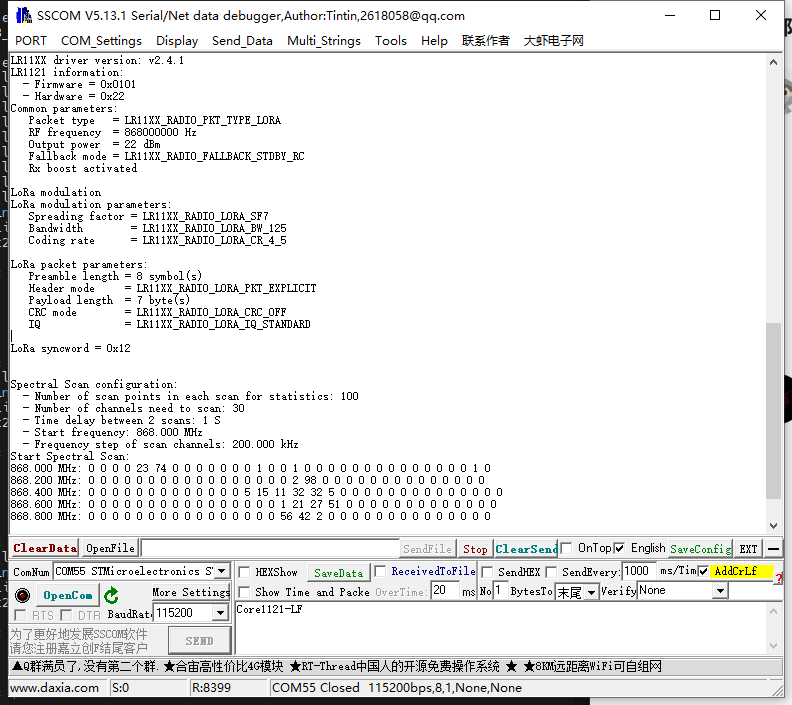This screenshot has height=705, width=792.
Task: Open the BytesTo 末尾 dropdown
Action: tap(591, 592)
